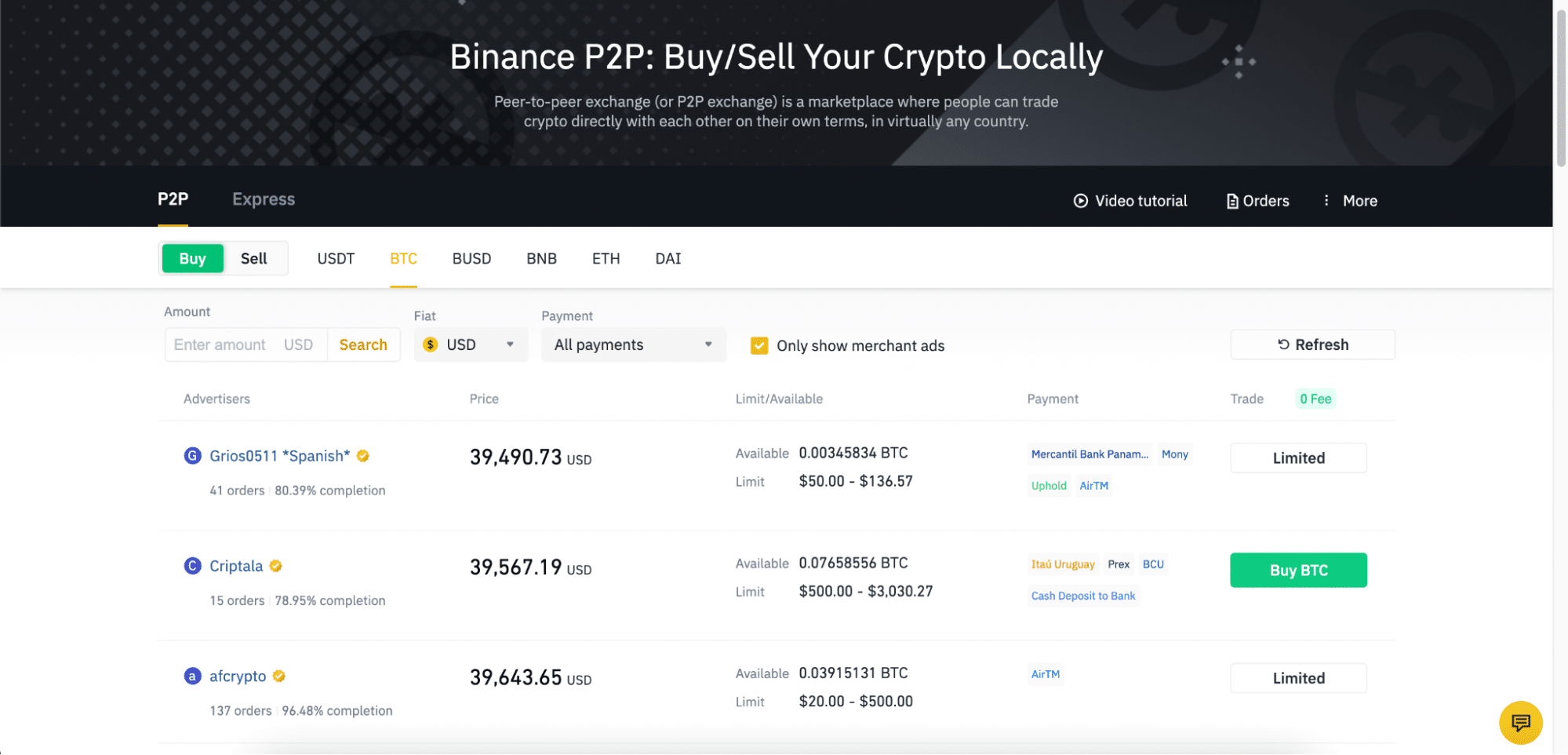
Task: Open Orders link text
Action: coord(1265,201)
